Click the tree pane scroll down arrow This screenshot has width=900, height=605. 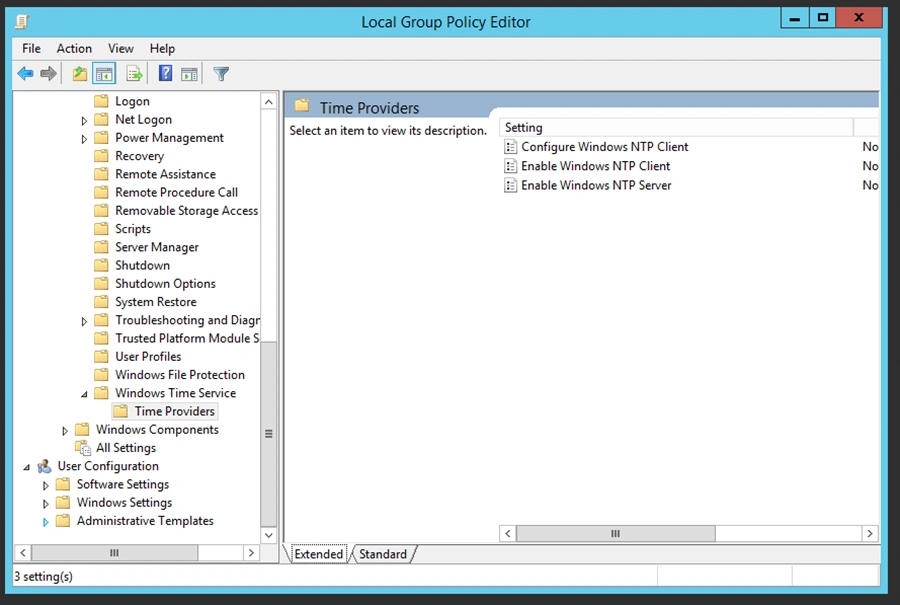[x=269, y=535]
